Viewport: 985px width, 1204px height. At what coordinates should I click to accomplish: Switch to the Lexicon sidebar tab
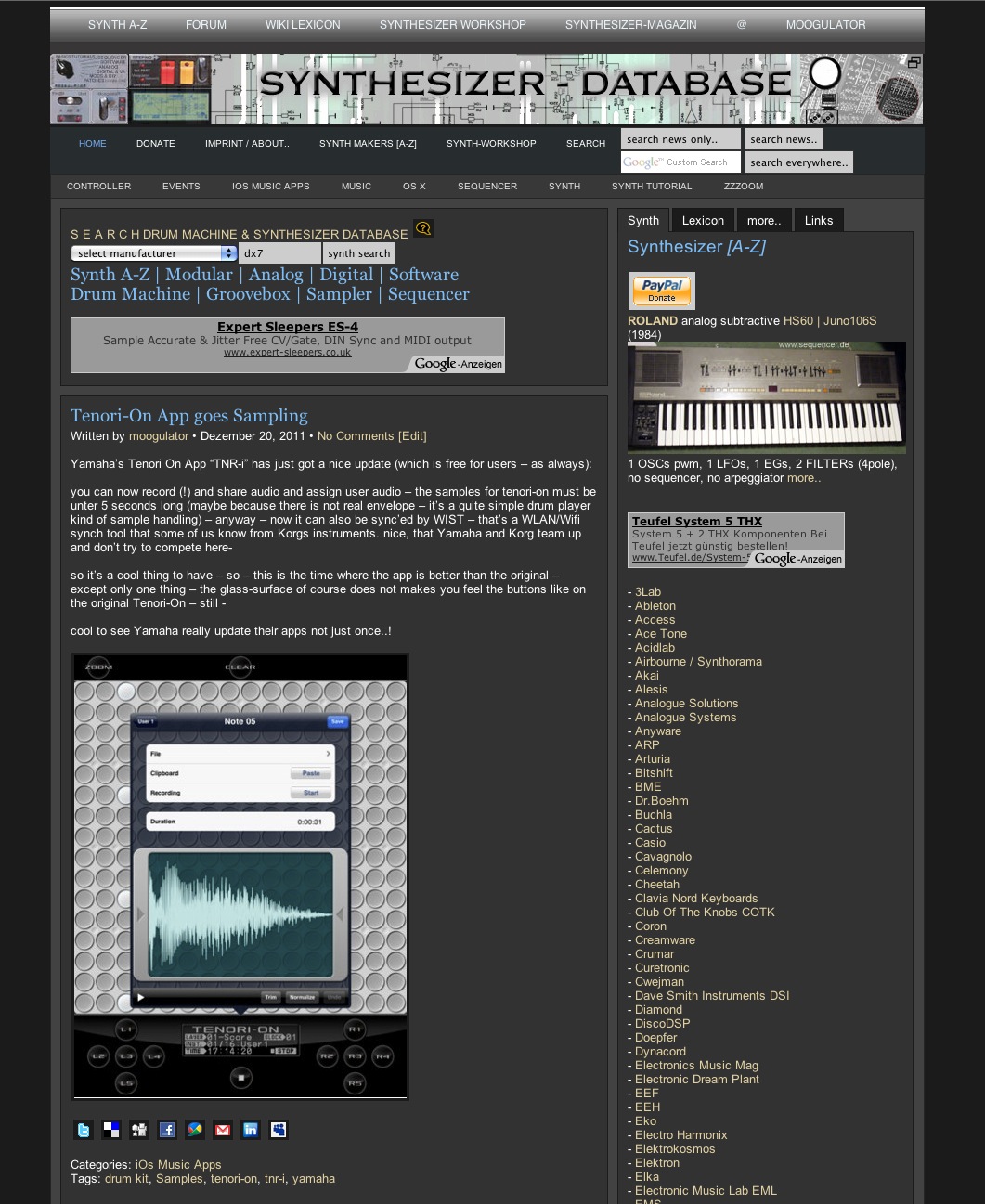[x=703, y=221]
